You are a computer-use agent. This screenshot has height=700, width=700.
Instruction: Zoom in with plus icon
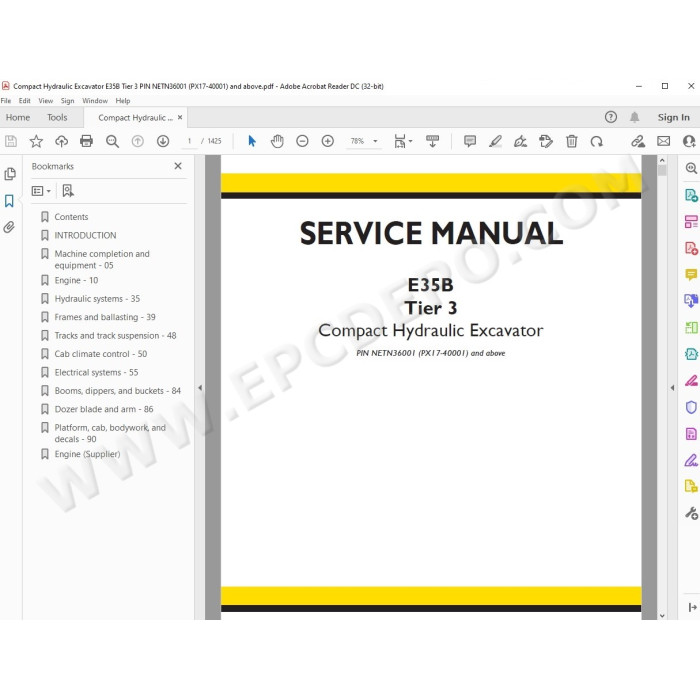(328, 142)
